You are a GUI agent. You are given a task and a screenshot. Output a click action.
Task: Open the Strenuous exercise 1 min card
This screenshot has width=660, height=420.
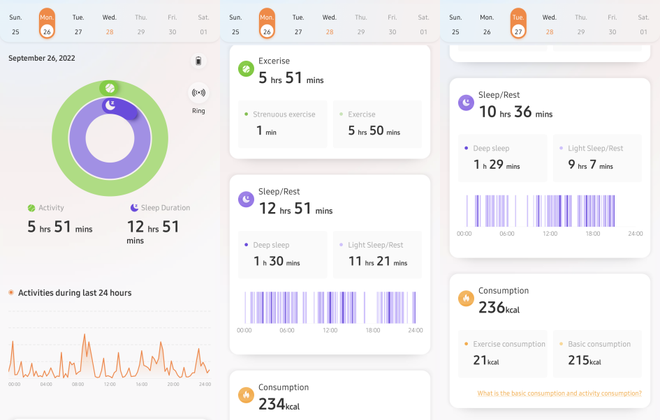(282, 123)
